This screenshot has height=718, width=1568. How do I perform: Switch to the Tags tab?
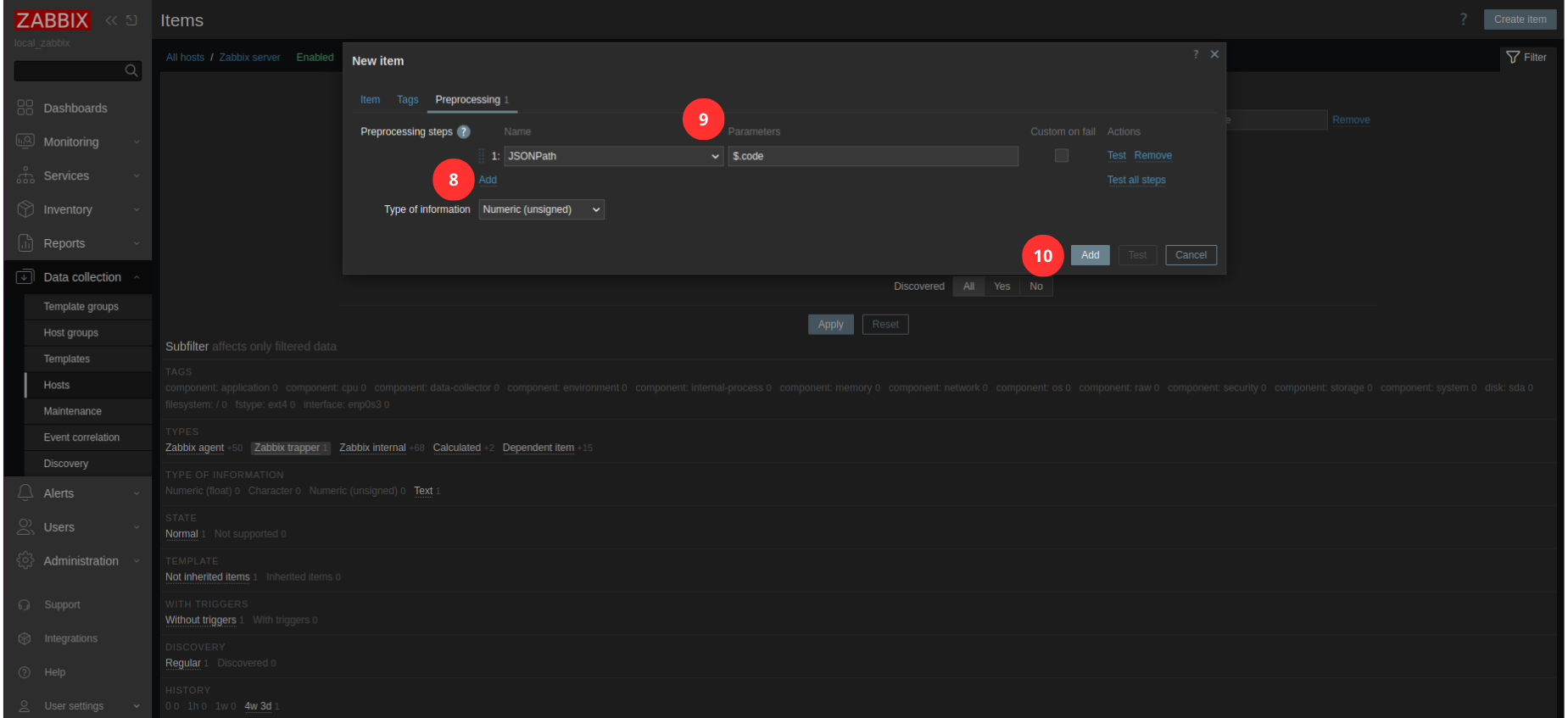[x=407, y=100]
